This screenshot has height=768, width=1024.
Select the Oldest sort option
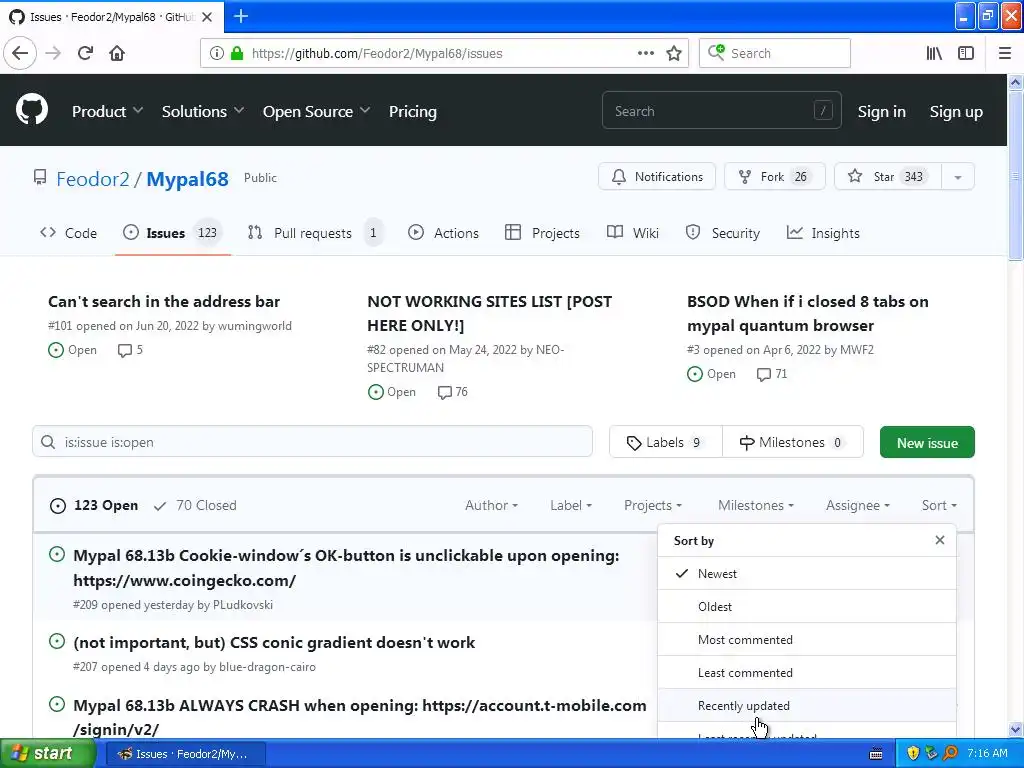click(x=807, y=607)
